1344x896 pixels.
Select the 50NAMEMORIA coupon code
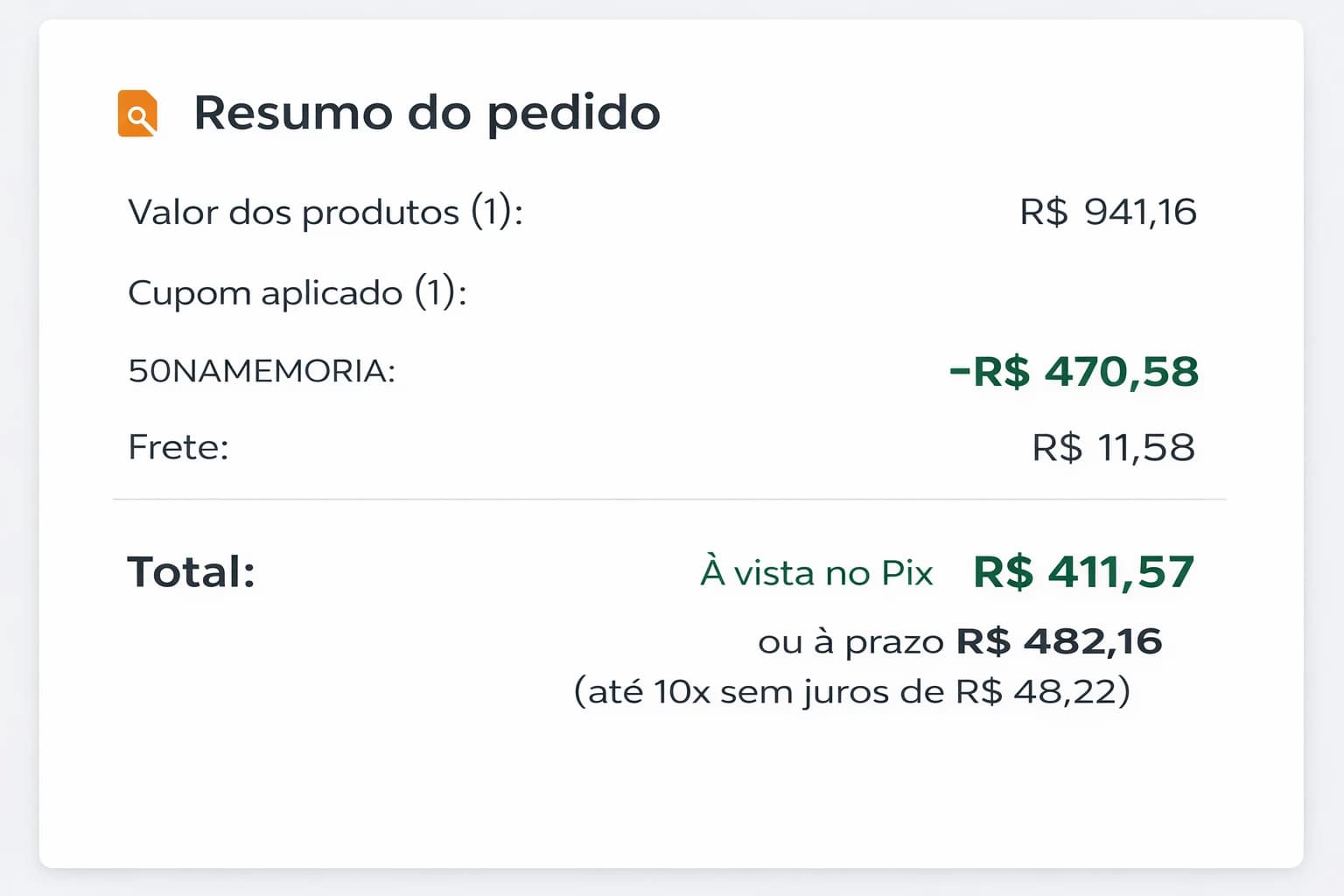pos(260,369)
